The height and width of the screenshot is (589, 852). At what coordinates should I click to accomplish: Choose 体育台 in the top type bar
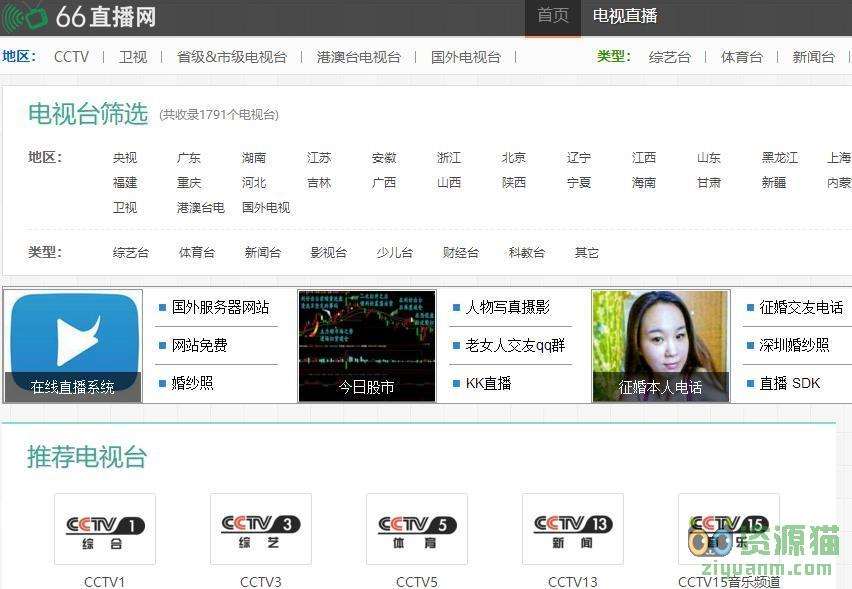pos(742,57)
